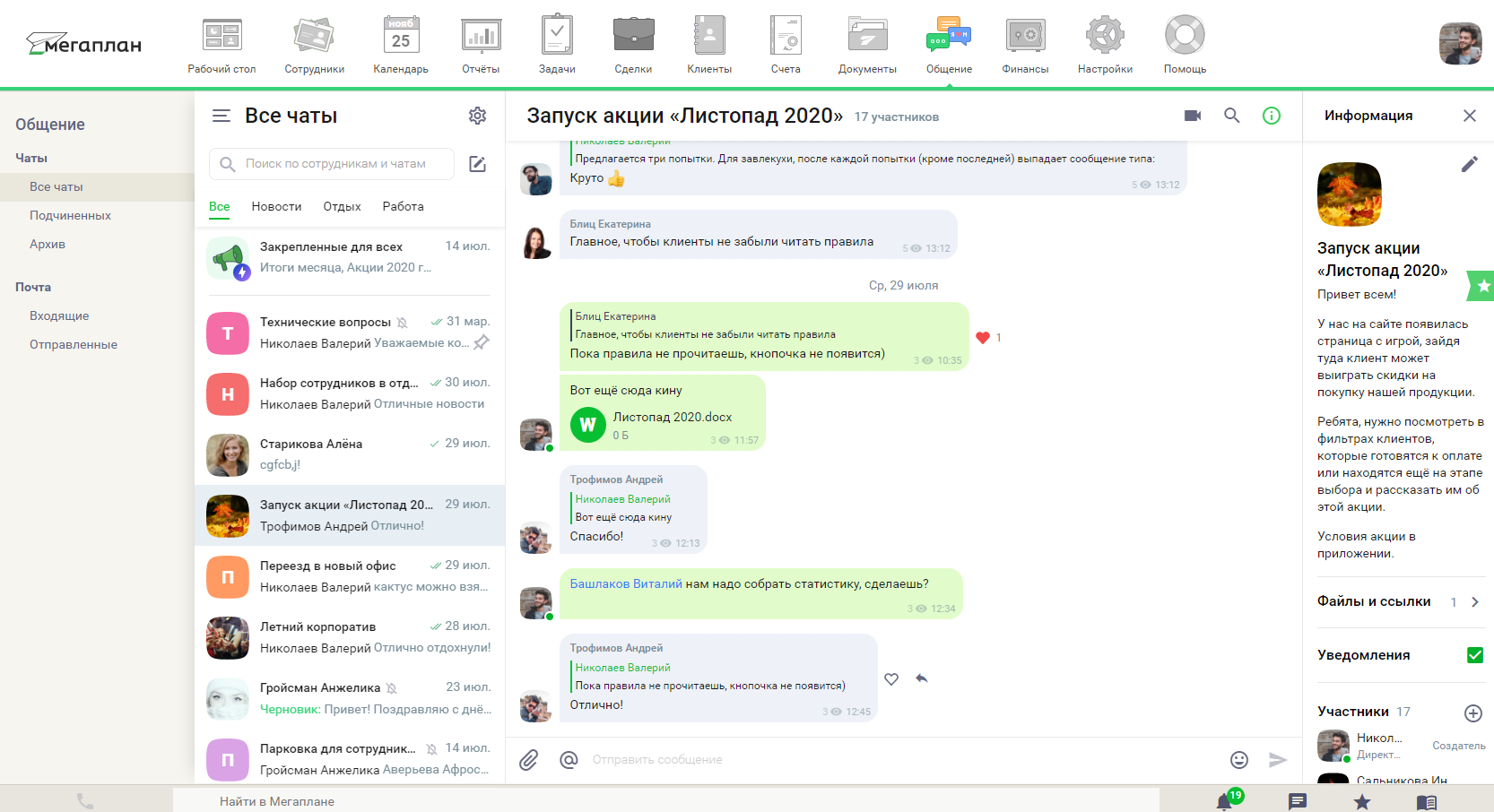Open Рабочий стол in top navigation

[221, 45]
